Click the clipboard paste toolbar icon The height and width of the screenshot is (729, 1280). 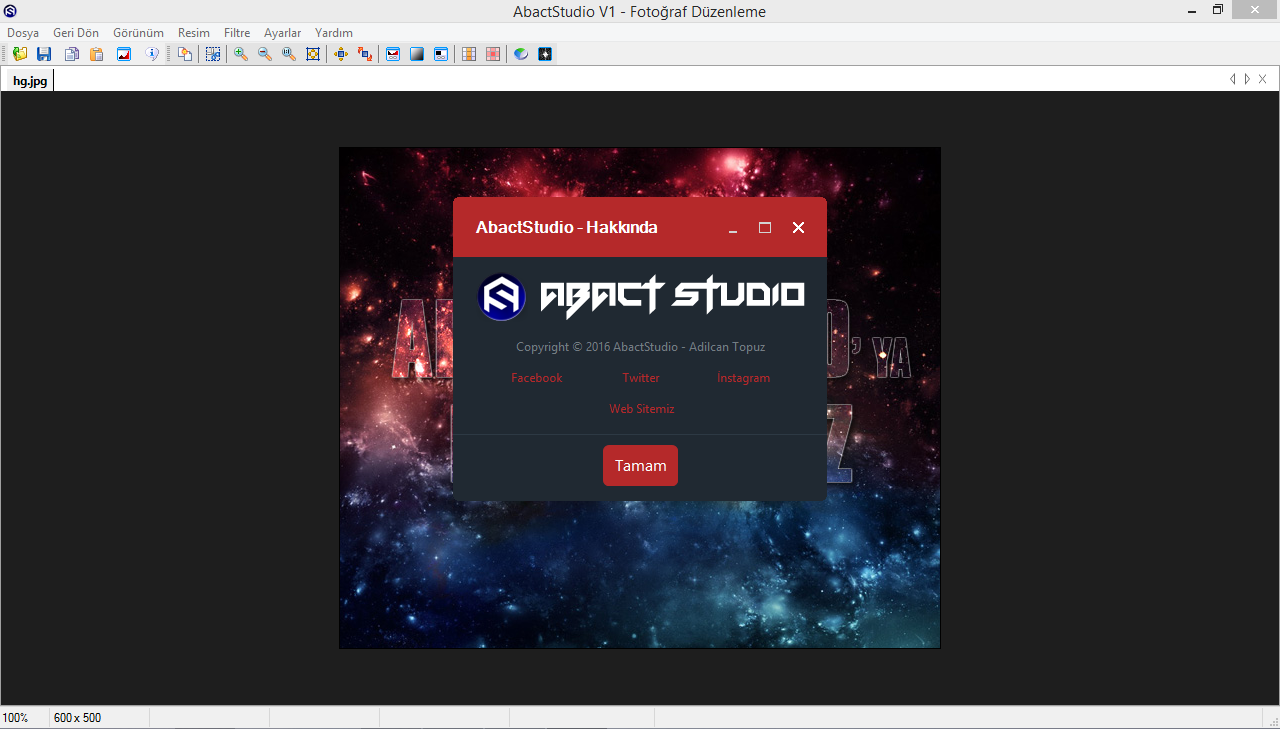click(97, 54)
